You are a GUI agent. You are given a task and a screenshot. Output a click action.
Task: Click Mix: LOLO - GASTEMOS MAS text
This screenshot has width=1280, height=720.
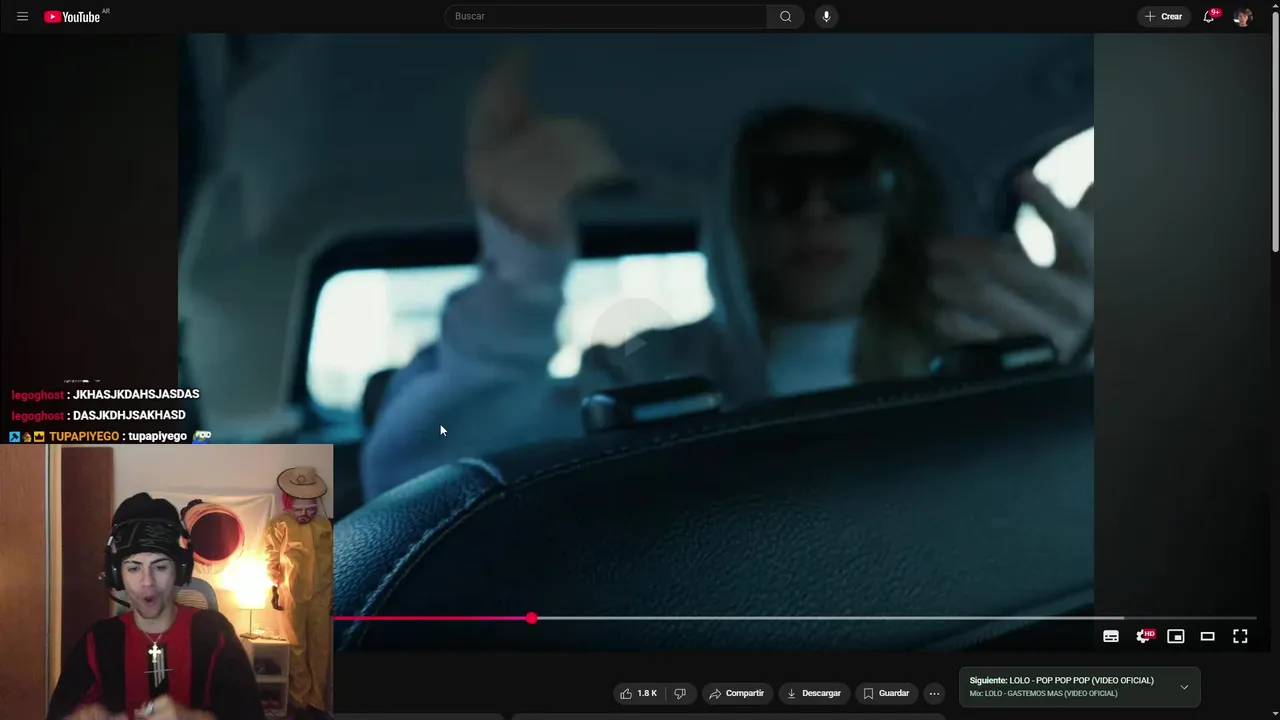pos(1043,694)
